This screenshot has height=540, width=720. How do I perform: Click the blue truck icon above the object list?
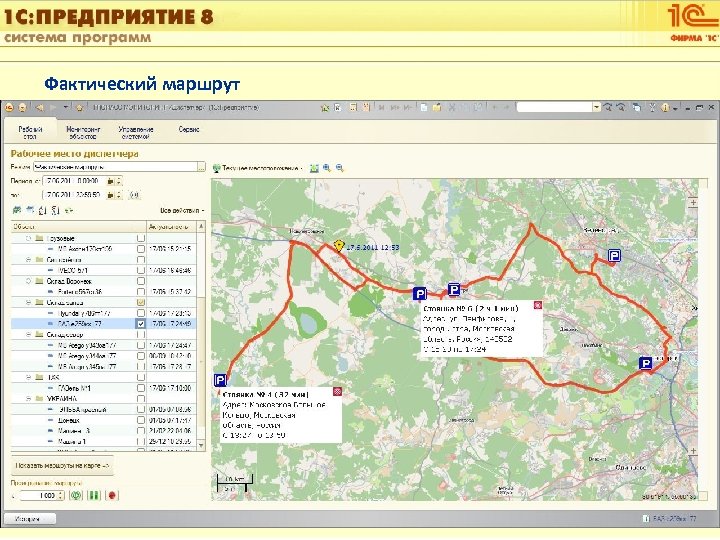30,210
